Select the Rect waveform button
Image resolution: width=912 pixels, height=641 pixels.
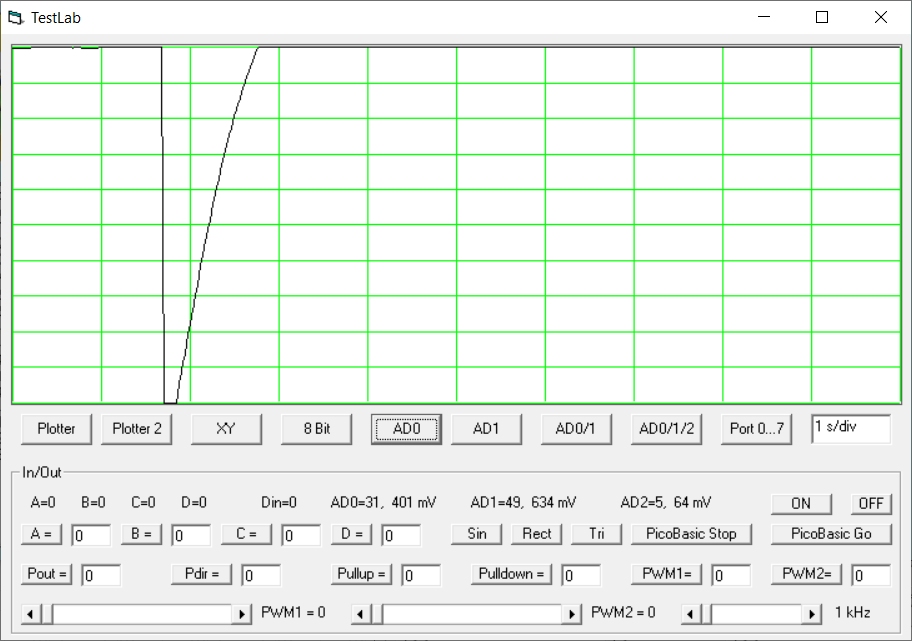[537, 534]
